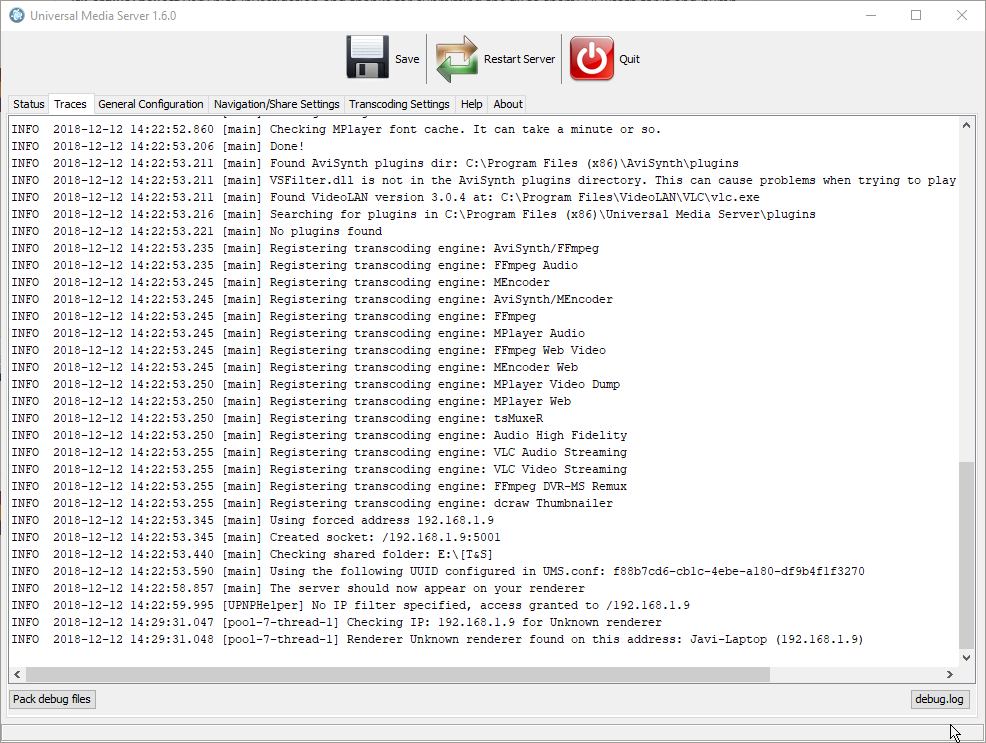986x743 pixels.
Task: Click log line 'Checking MPlayer font cache'
Action: pyautogui.click(x=336, y=129)
